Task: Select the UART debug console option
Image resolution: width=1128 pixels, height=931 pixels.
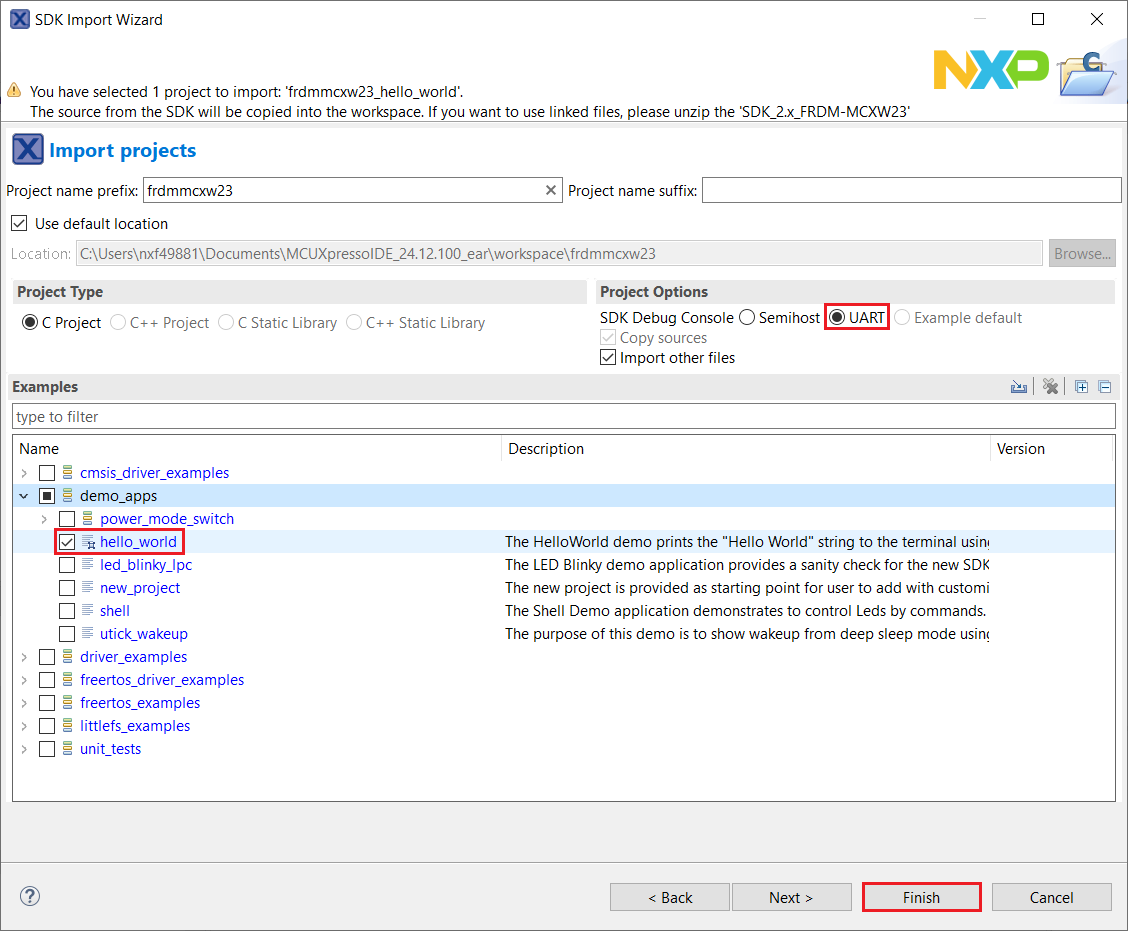Action: [837, 317]
